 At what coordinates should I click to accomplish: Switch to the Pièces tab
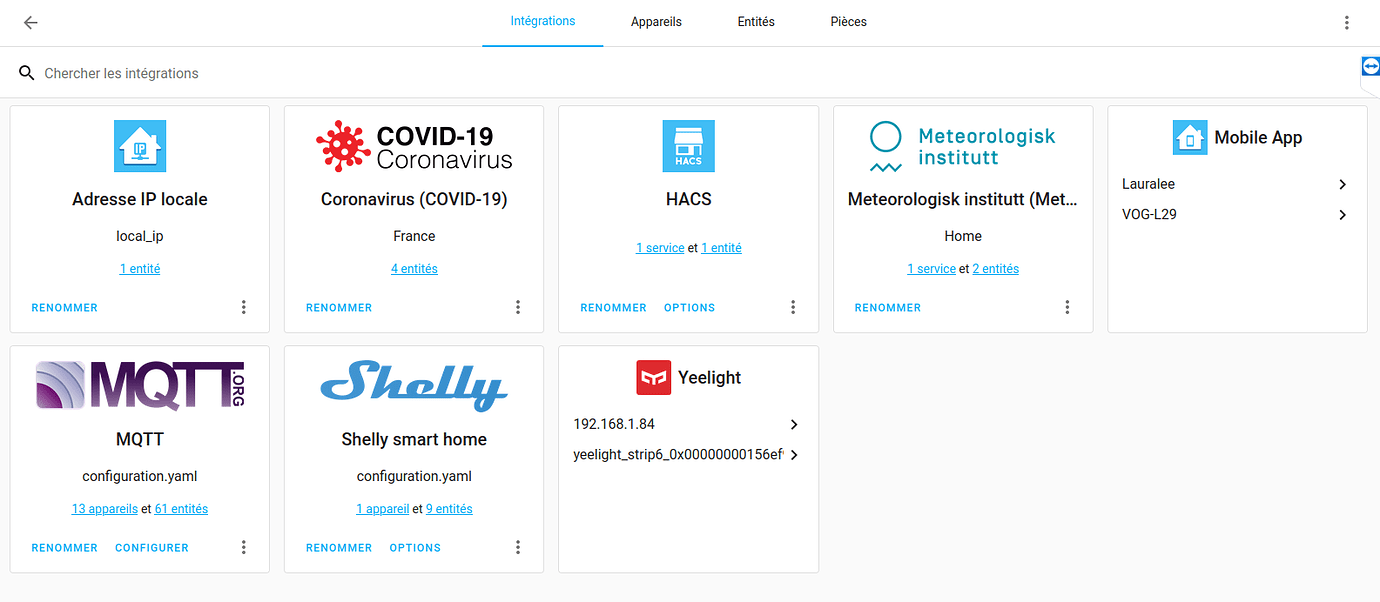pos(849,22)
